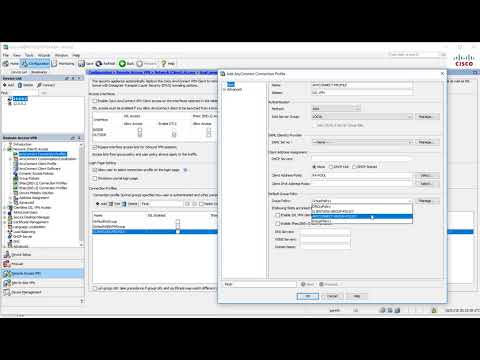
Task: Choose the highlighted group policy list option
Action: pyautogui.click(x=362, y=216)
